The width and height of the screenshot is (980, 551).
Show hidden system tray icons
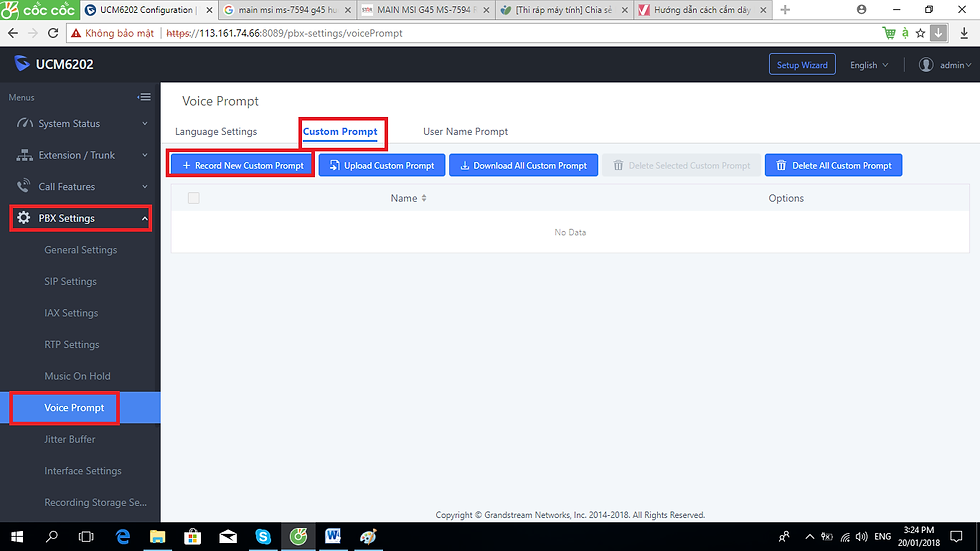(x=809, y=537)
